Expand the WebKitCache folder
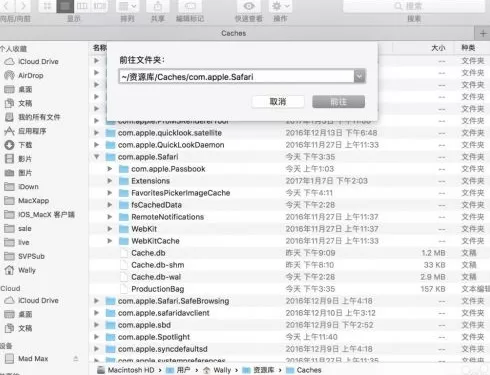This screenshot has height=375, width=490. coord(110,241)
